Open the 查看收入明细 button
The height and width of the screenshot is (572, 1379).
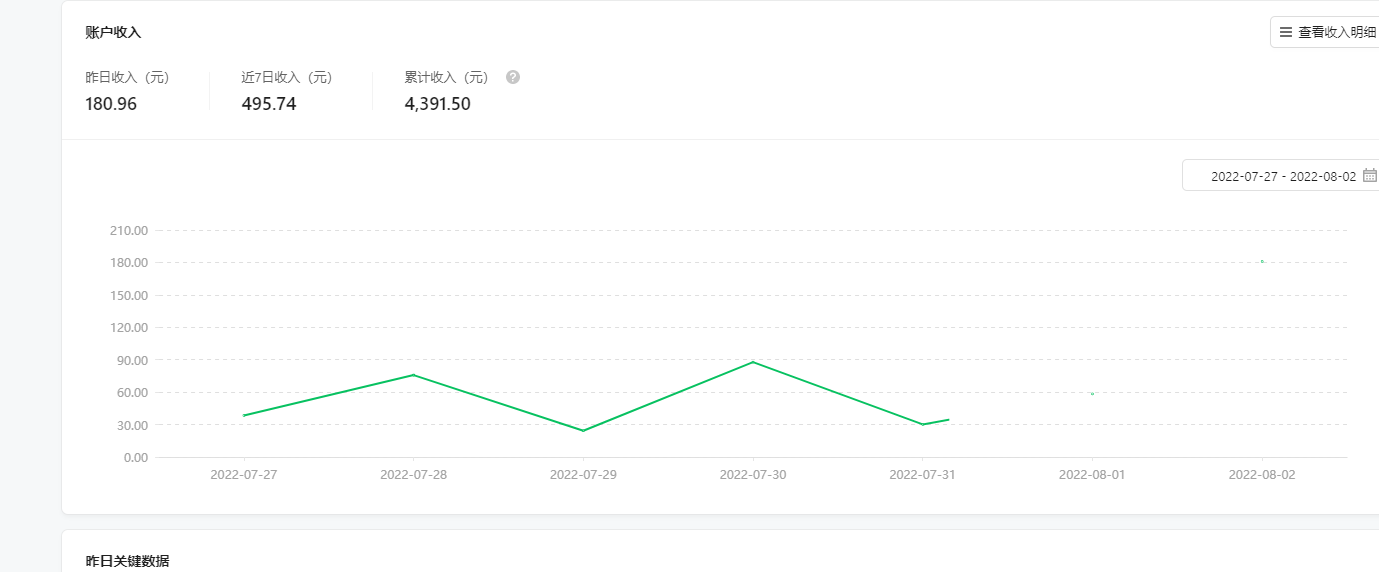(x=1325, y=32)
